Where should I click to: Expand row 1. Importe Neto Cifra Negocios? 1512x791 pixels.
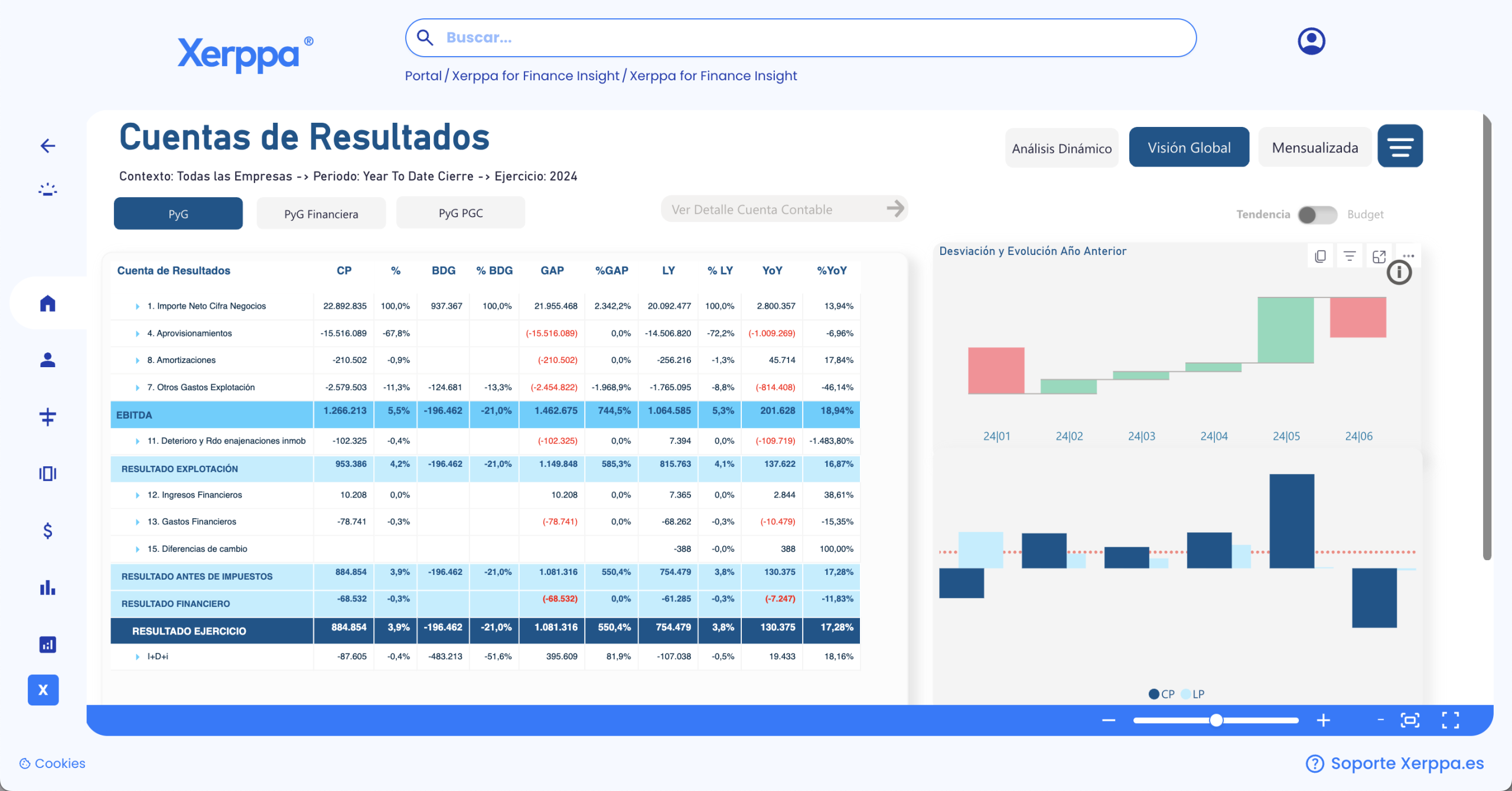click(137, 306)
